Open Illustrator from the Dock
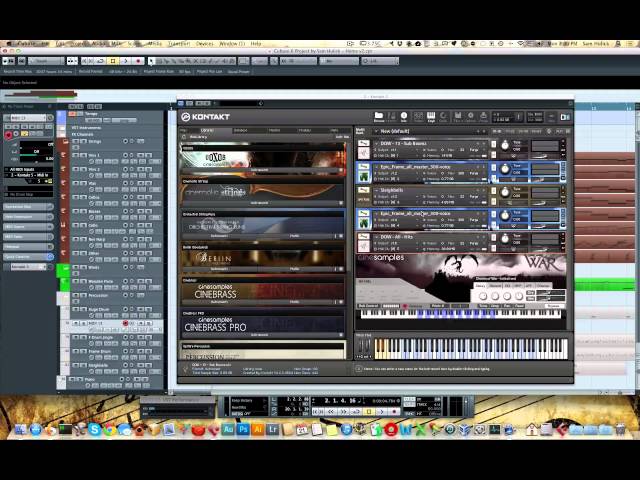Viewport: 640px width, 480px height. [x=258, y=429]
